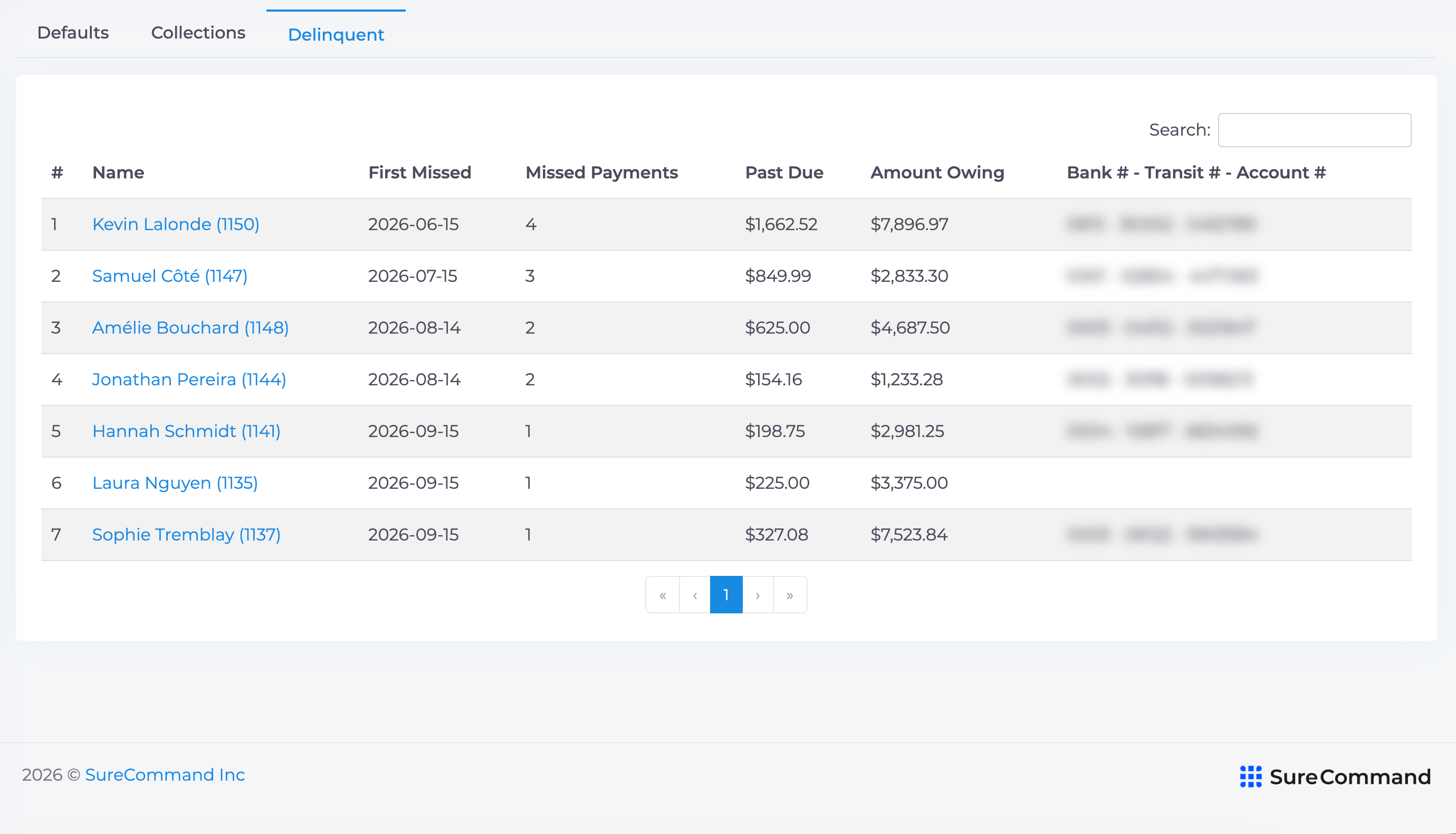
Task: Click the $1,233.28 amount owing
Action: point(906,379)
